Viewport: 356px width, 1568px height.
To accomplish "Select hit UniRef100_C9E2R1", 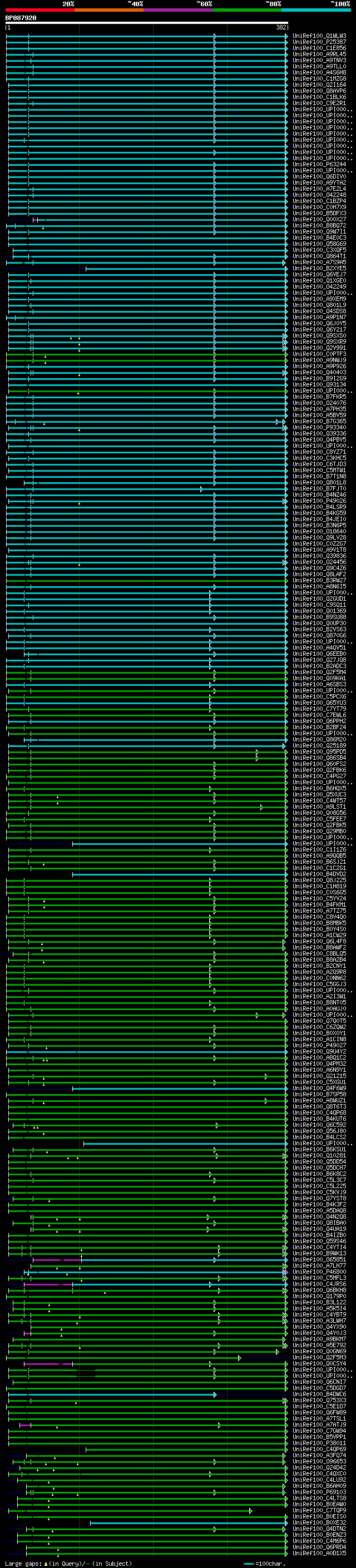I will (x=319, y=103).
